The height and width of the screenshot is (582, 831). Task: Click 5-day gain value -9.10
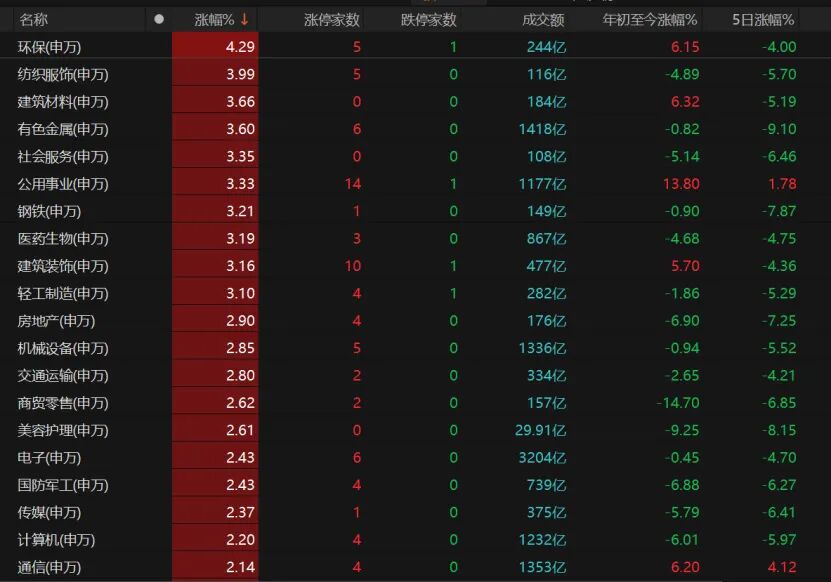click(779, 129)
